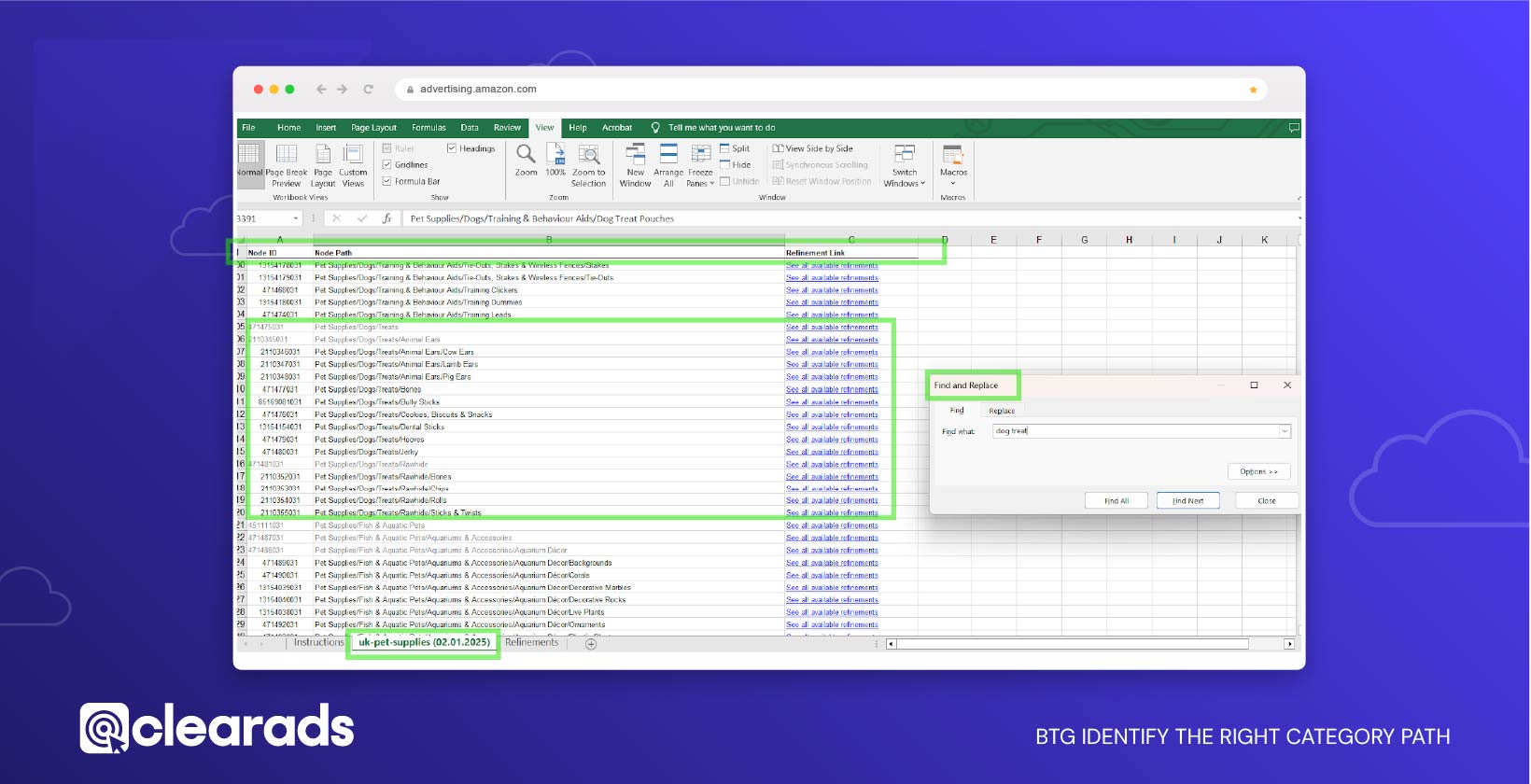1531x784 pixels.
Task: Open the File menu
Action: 248,128
